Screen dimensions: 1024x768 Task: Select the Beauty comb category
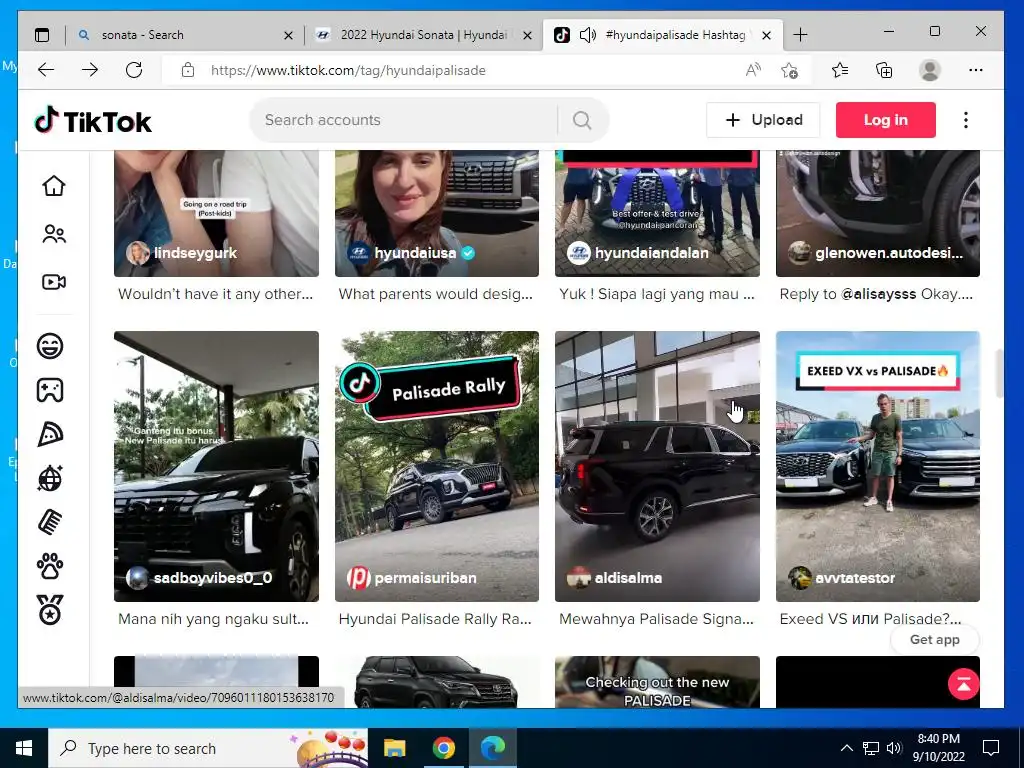click(x=50, y=522)
